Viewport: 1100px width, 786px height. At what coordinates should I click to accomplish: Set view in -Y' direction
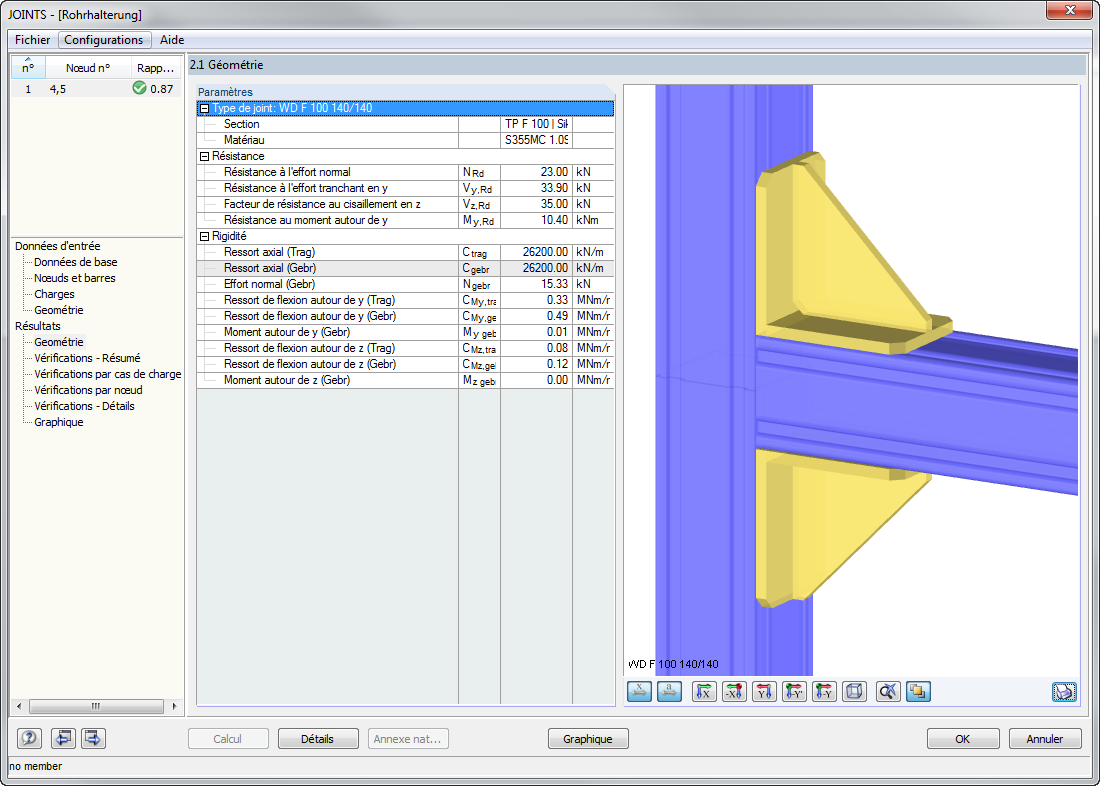pyautogui.click(x=795, y=692)
